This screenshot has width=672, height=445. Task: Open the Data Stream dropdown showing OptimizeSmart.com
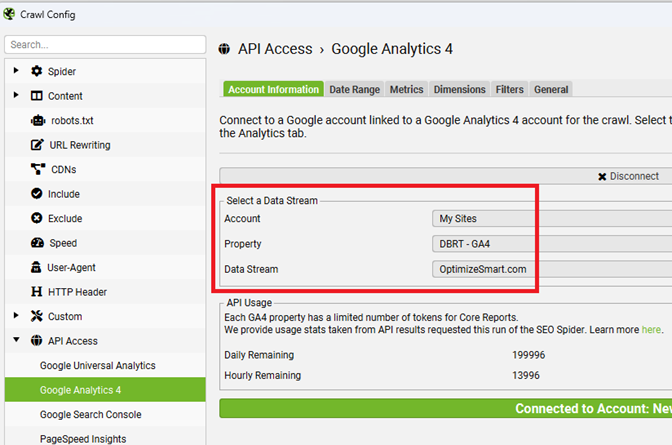click(x=552, y=269)
